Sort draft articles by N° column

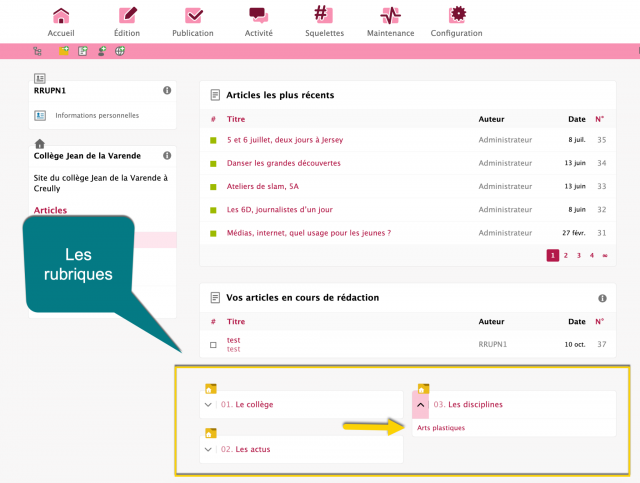click(599, 322)
